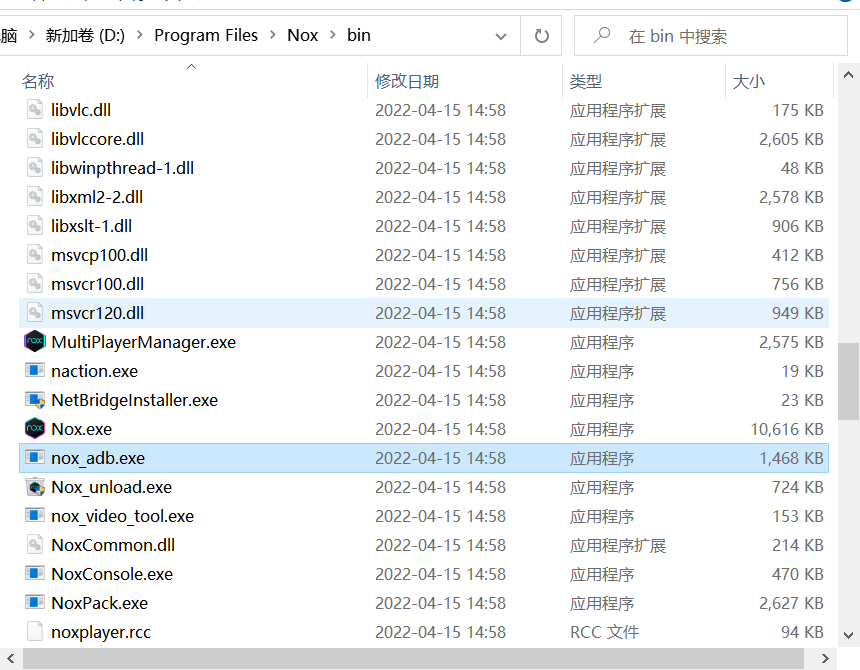Screen dimensions: 860x670
Task: Click the 2,627 KB size value
Action: [791, 603]
